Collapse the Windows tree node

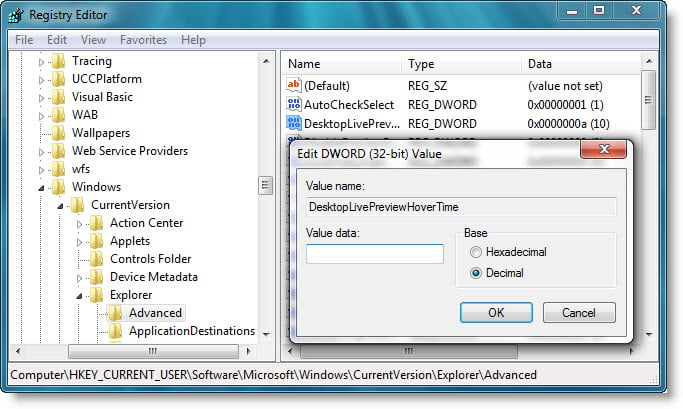click(41, 188)
